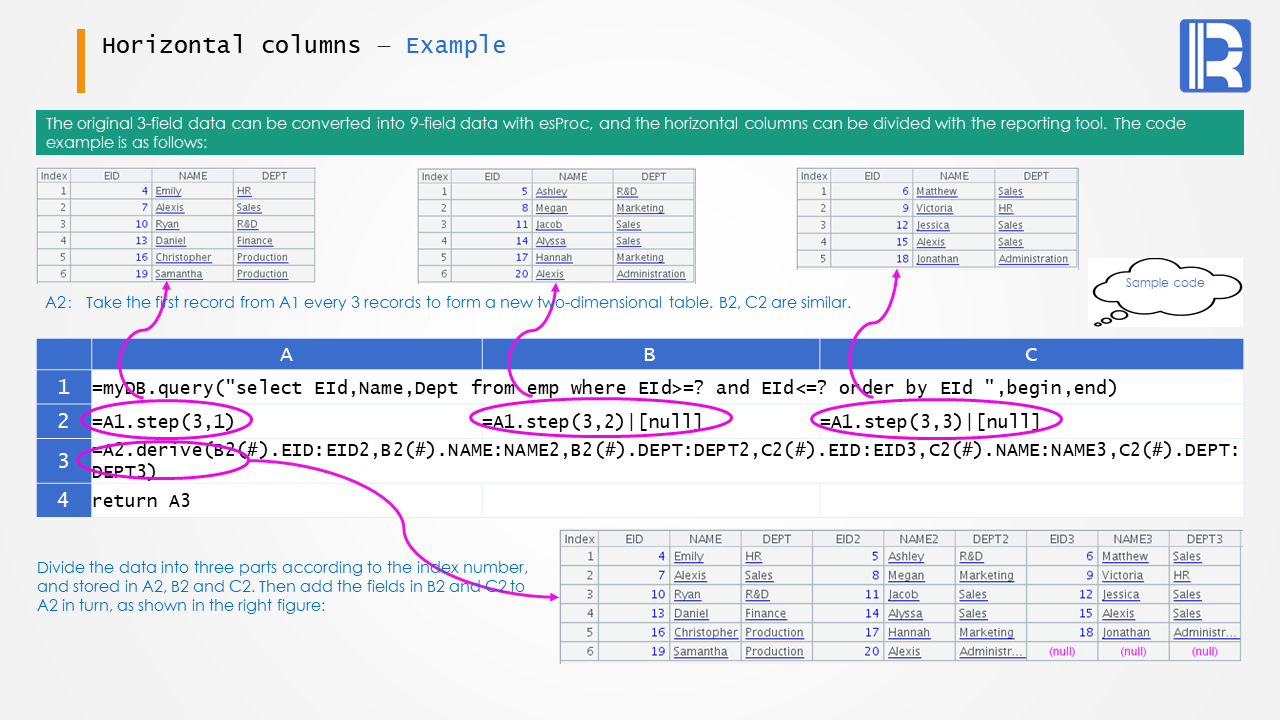
Task: Click the (null) value under EID3
Action: click(x=1062, y=652)
